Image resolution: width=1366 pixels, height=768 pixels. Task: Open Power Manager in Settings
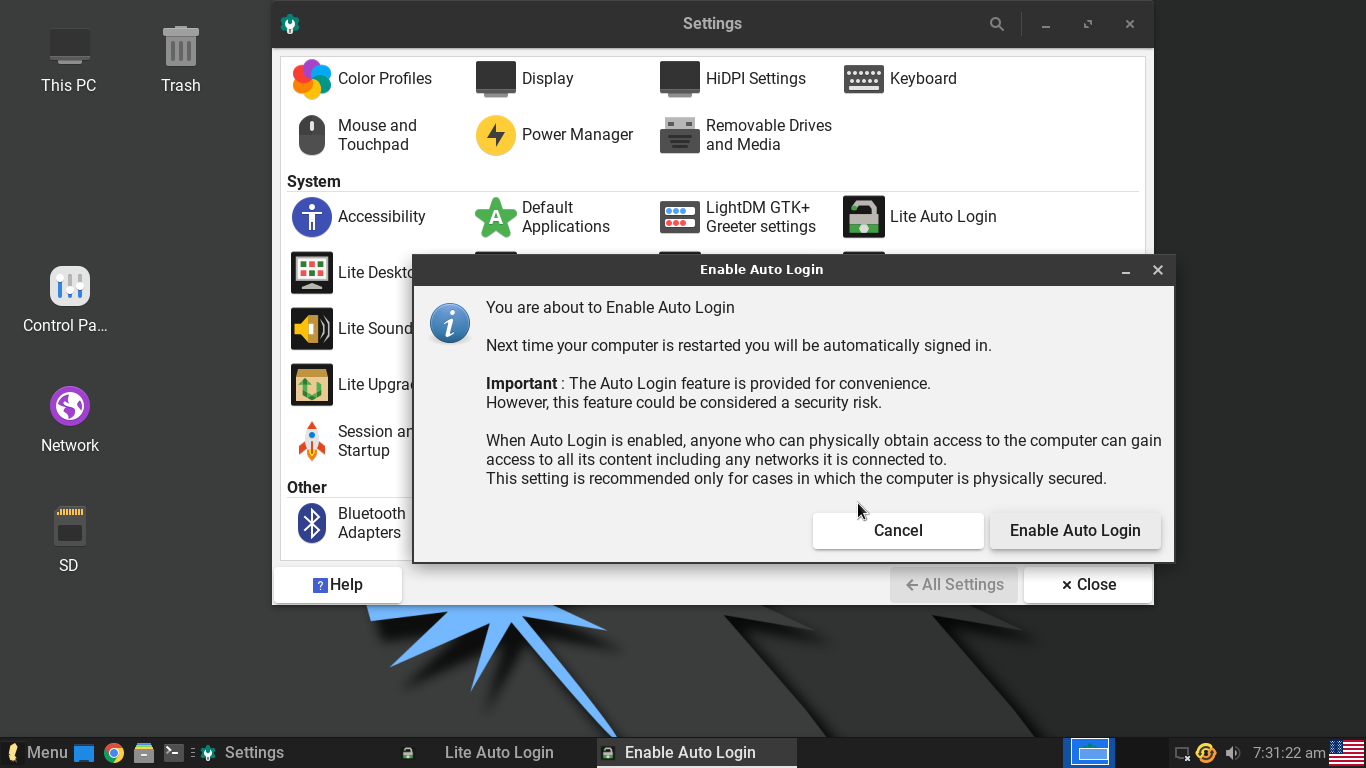(x=555, y=135)
